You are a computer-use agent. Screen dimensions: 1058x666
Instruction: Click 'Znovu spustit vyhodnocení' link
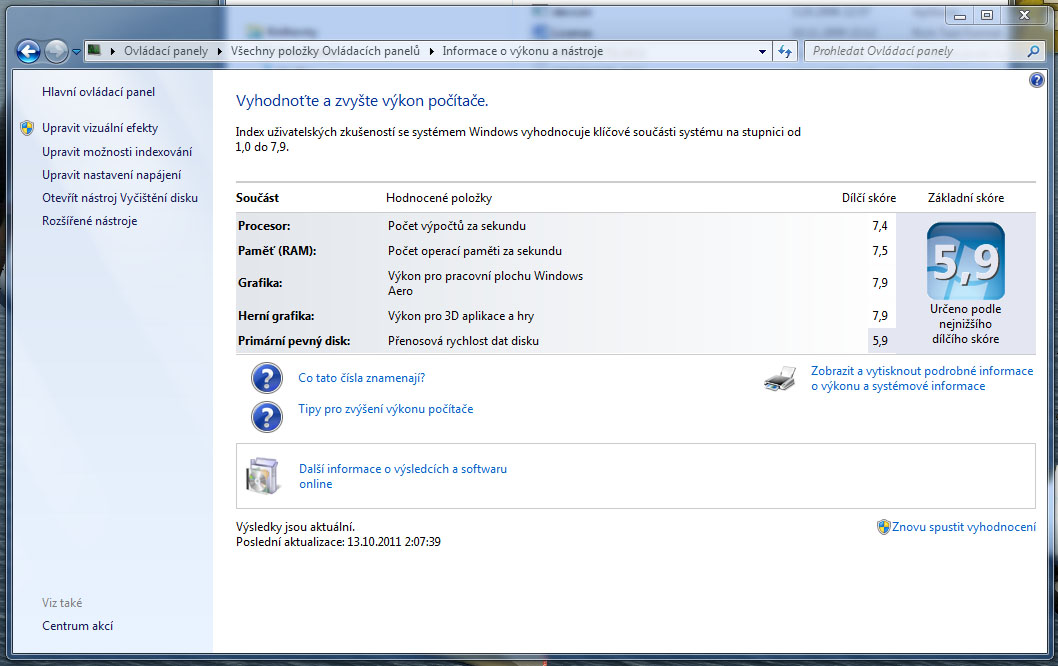click(964, 527)
